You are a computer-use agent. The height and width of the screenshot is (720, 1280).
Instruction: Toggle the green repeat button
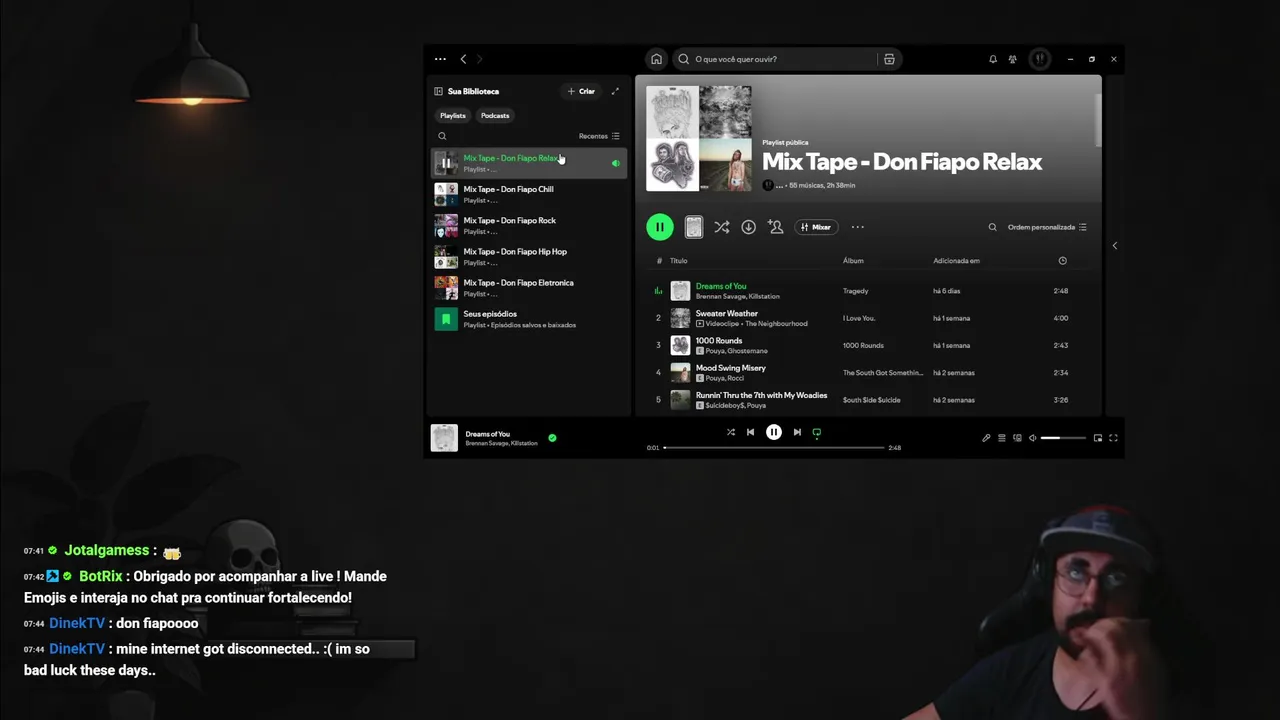(817, 432)
